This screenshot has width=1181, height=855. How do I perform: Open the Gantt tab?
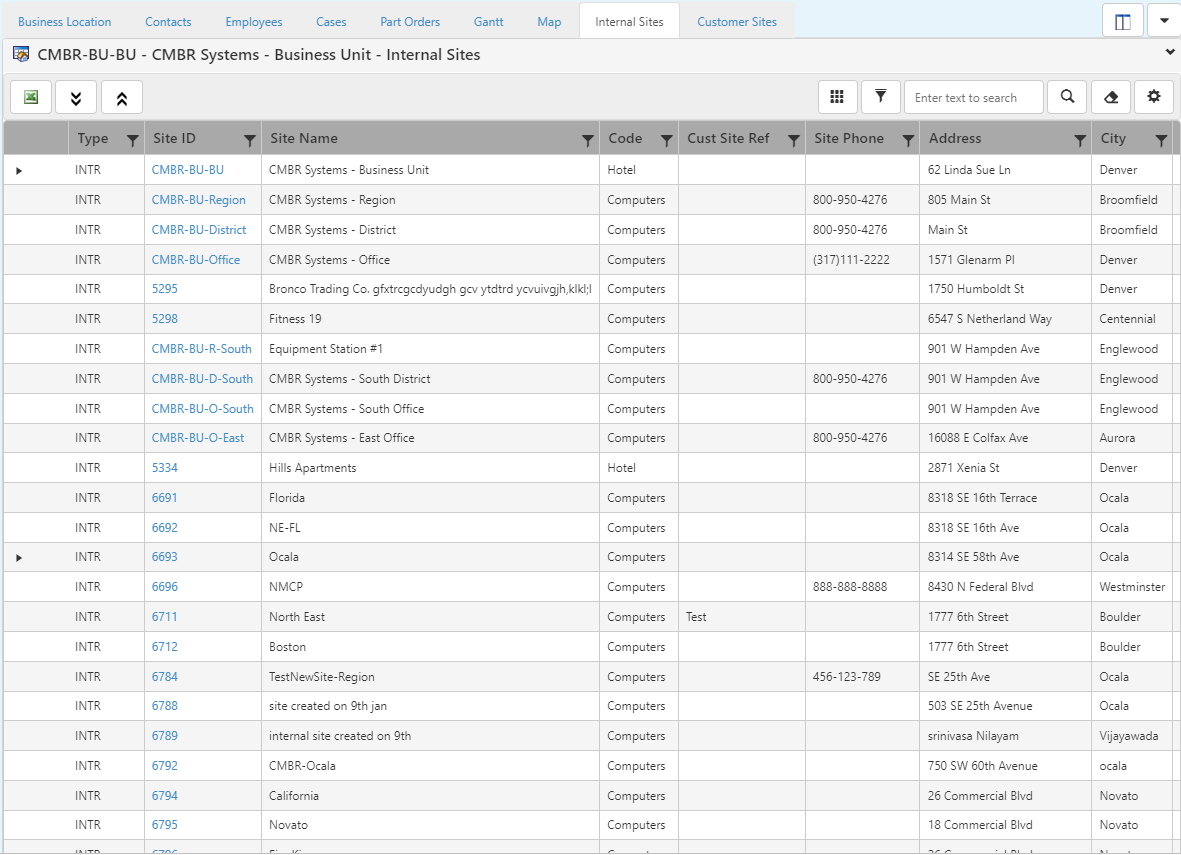(x=488, y=21)
